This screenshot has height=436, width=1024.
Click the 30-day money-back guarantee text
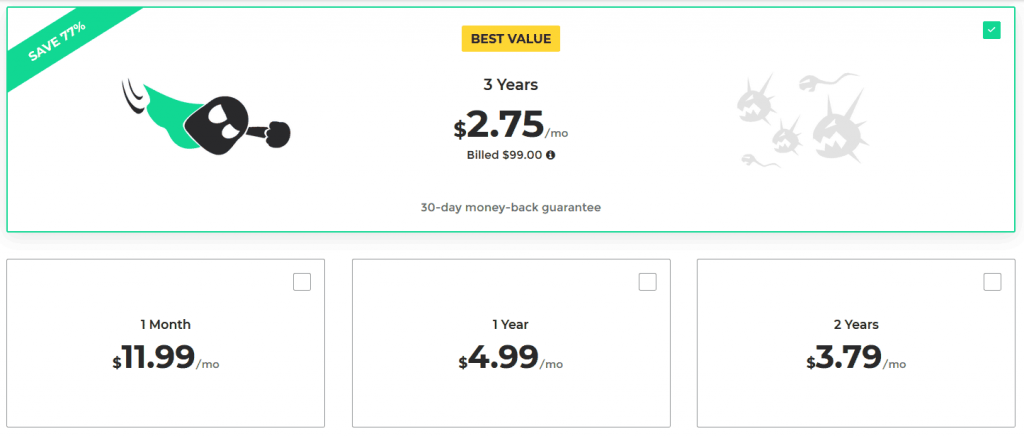pos(511,208)
